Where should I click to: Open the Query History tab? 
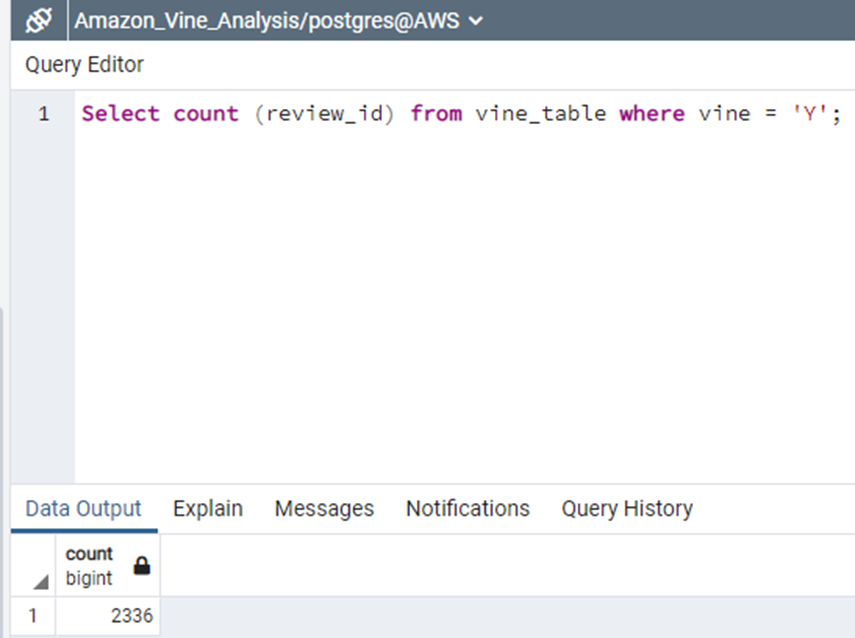coord(627,508)
